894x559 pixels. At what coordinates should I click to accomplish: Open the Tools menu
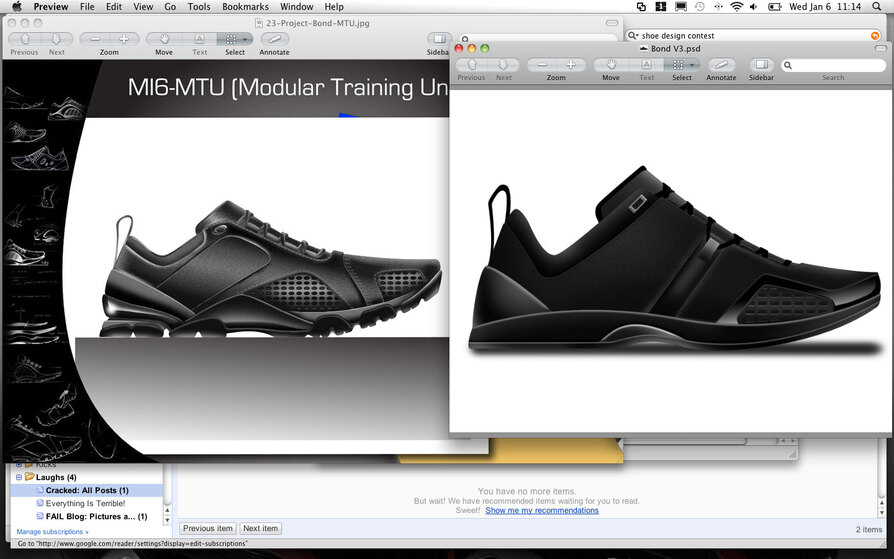pos(199,6)
